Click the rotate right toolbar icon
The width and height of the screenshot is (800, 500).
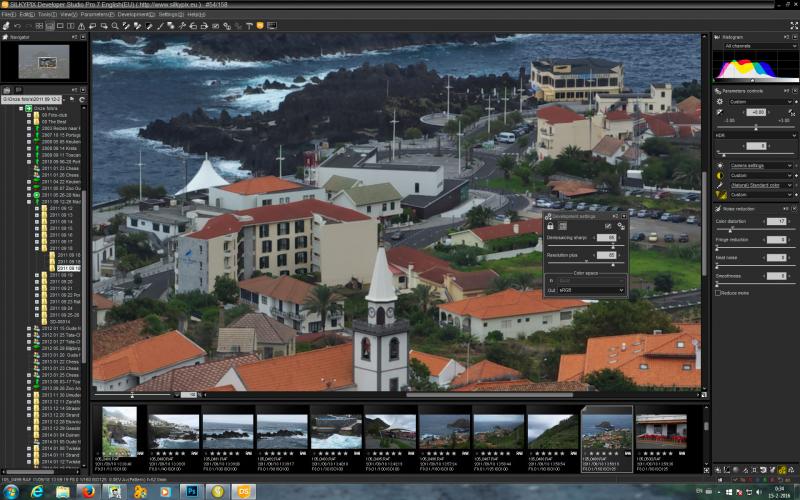pyautogui.click(x=204, y=26)
